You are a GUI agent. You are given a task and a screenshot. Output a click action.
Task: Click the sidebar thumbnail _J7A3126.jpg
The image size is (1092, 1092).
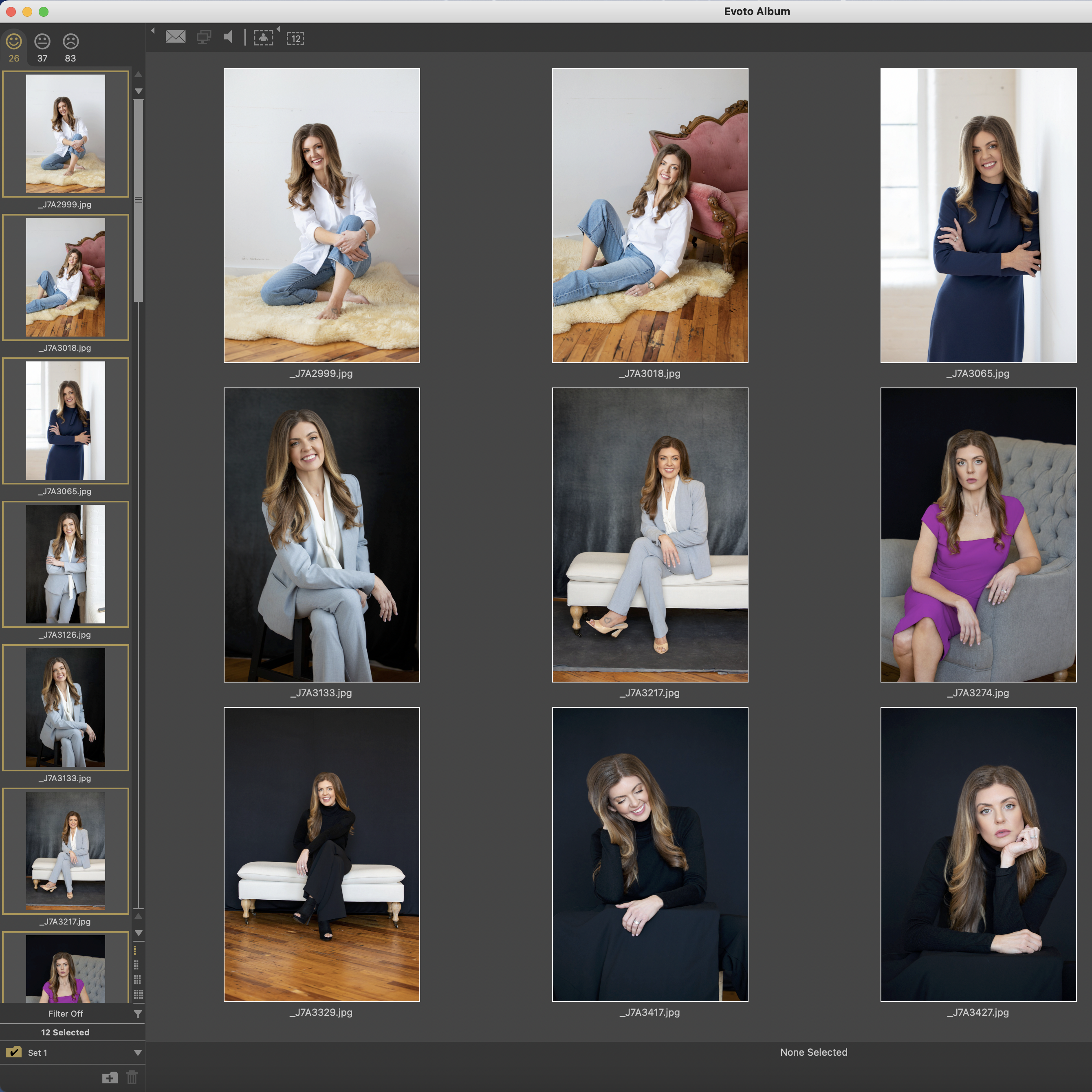(x=66, y=564)
